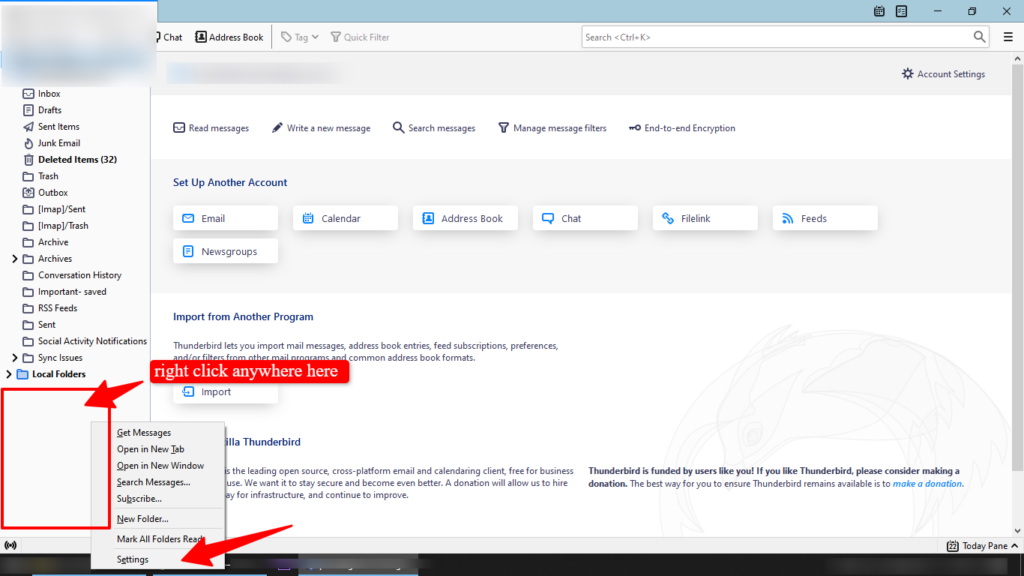Toggle offline mode in the status bar
Viewport: 1024px width, 576px height.
tap(10, 544)
